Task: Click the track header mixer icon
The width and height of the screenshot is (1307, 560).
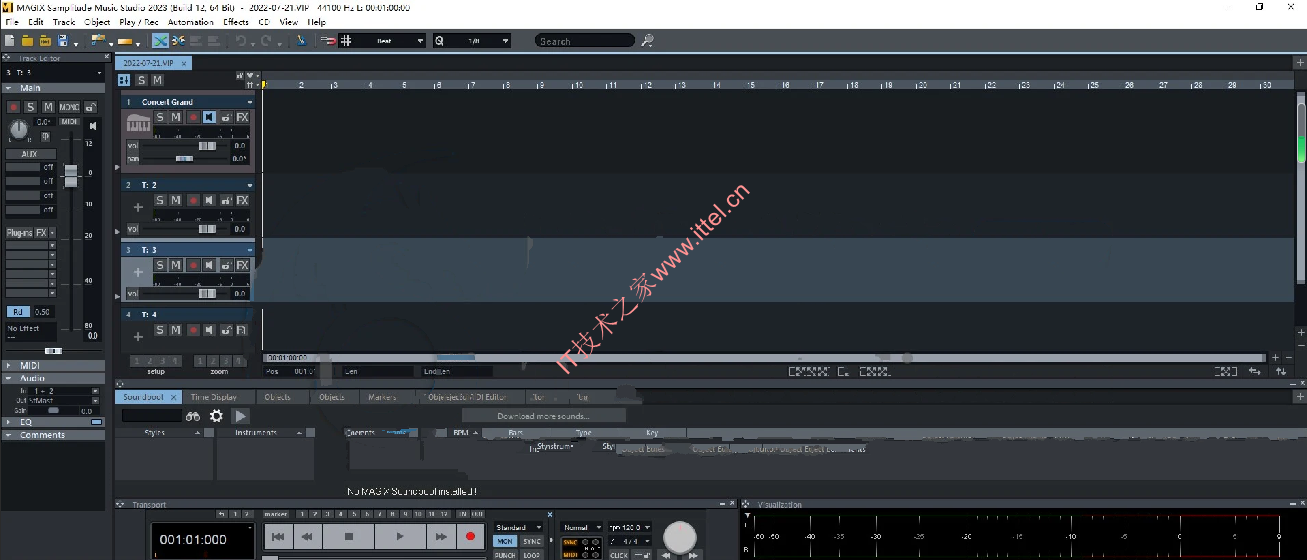Action: (x=124, y=81)
